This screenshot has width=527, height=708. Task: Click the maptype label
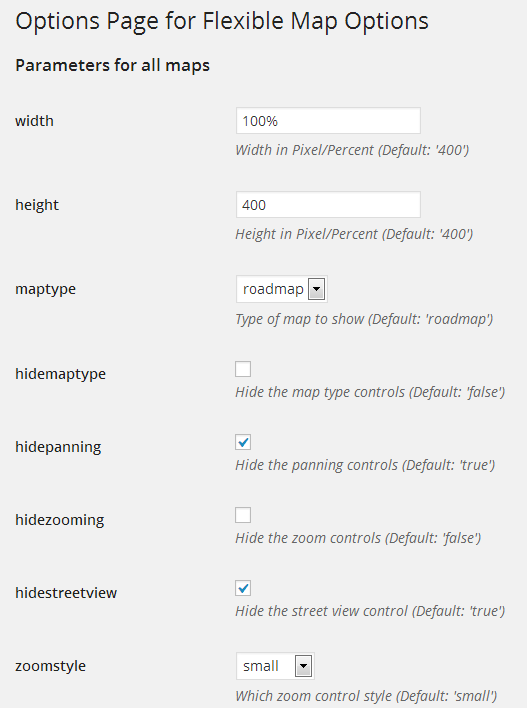coord(46,289)
